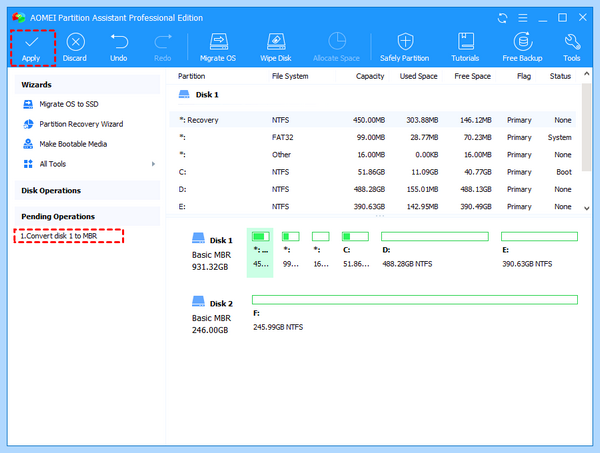Collapse the Pending Operations section

pos(87,217)
